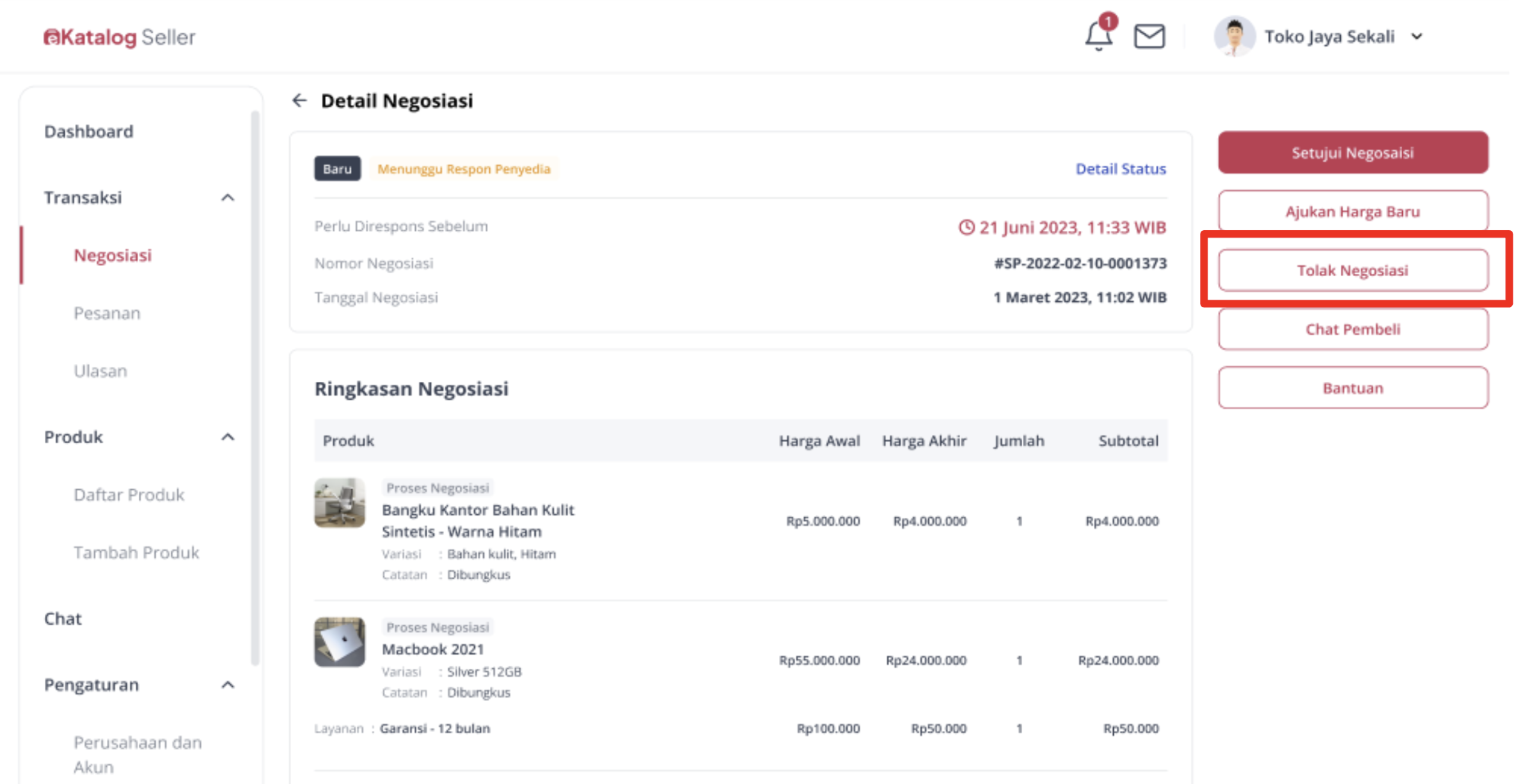Open Chat in sidebar
This screenshot has width=1516, height=784.
63,618
